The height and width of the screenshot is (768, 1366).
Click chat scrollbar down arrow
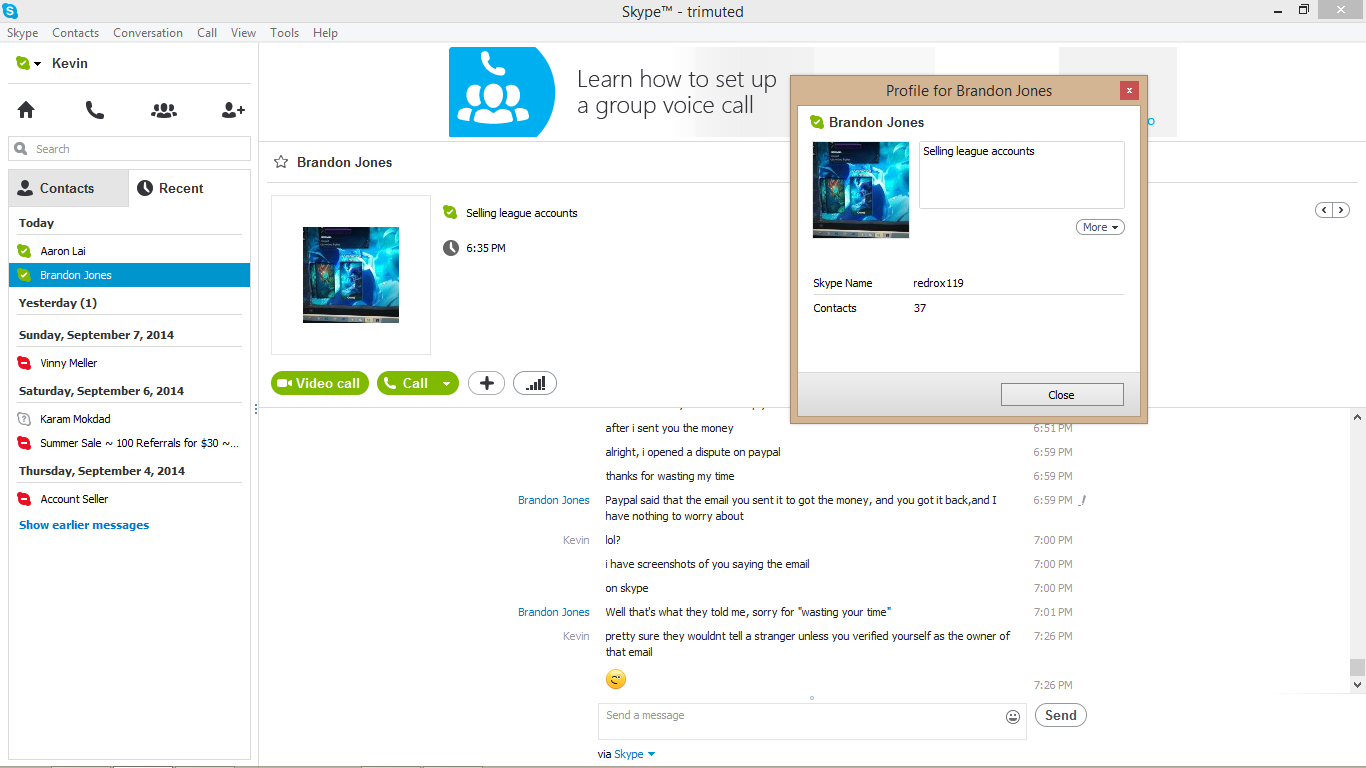coord(1357,685)
